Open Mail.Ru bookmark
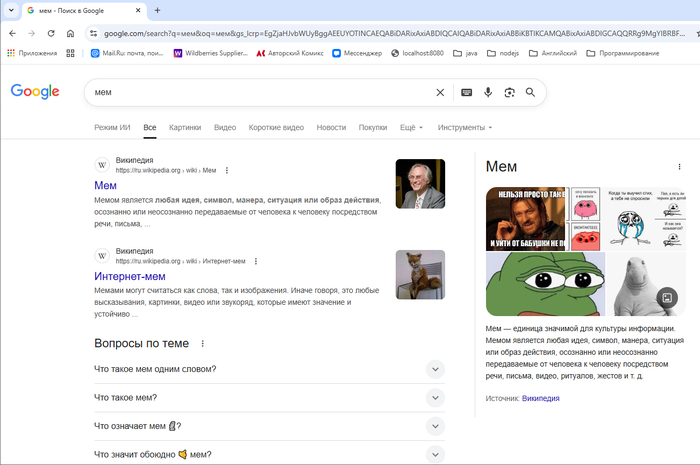The width and height of the screenshot is (700, 465). [127, 53]
